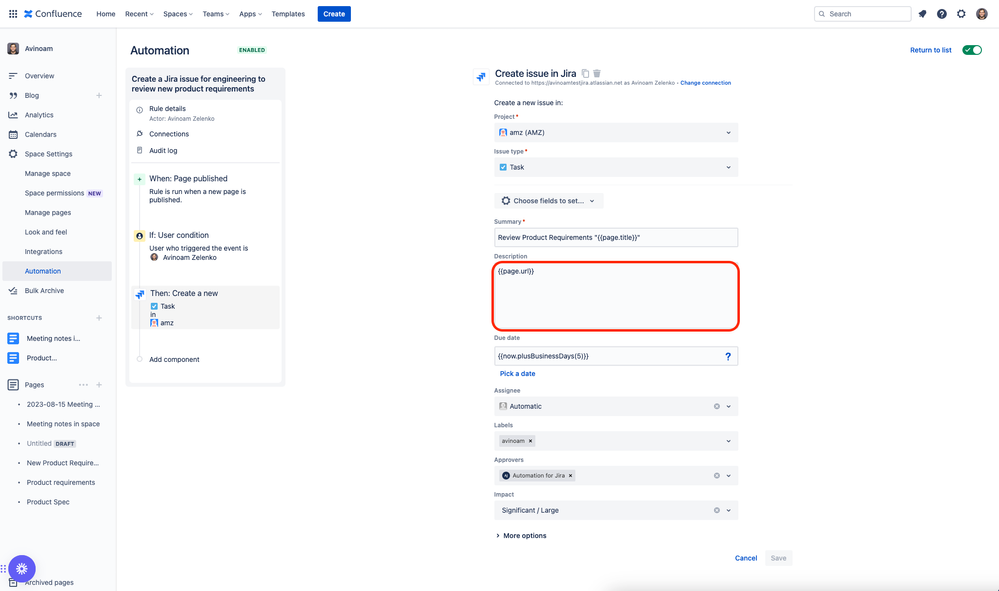Image resolution: width=999 pixels, height=591 pixels.
Task: Open the Project dropdown amz (AMZ)
Action: pyautogui.click(x=615, y=132)
